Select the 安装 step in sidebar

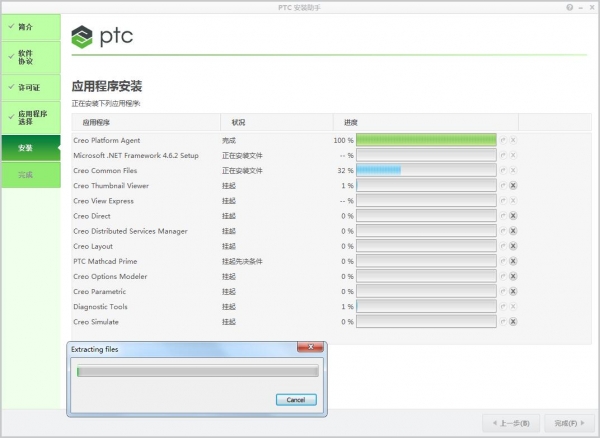pyautogui.click(x=31, y=148)
